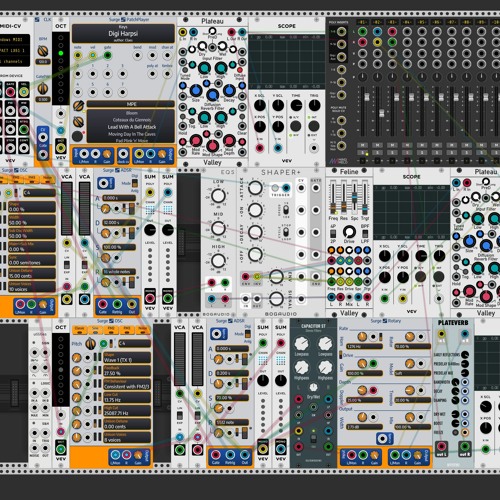Click the SHAPER+ Attack knob

[255, 188]
